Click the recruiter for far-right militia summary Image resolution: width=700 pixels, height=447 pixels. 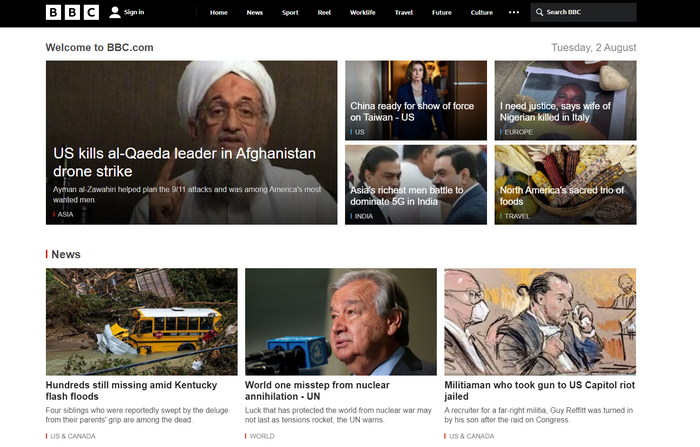(538, 415)
